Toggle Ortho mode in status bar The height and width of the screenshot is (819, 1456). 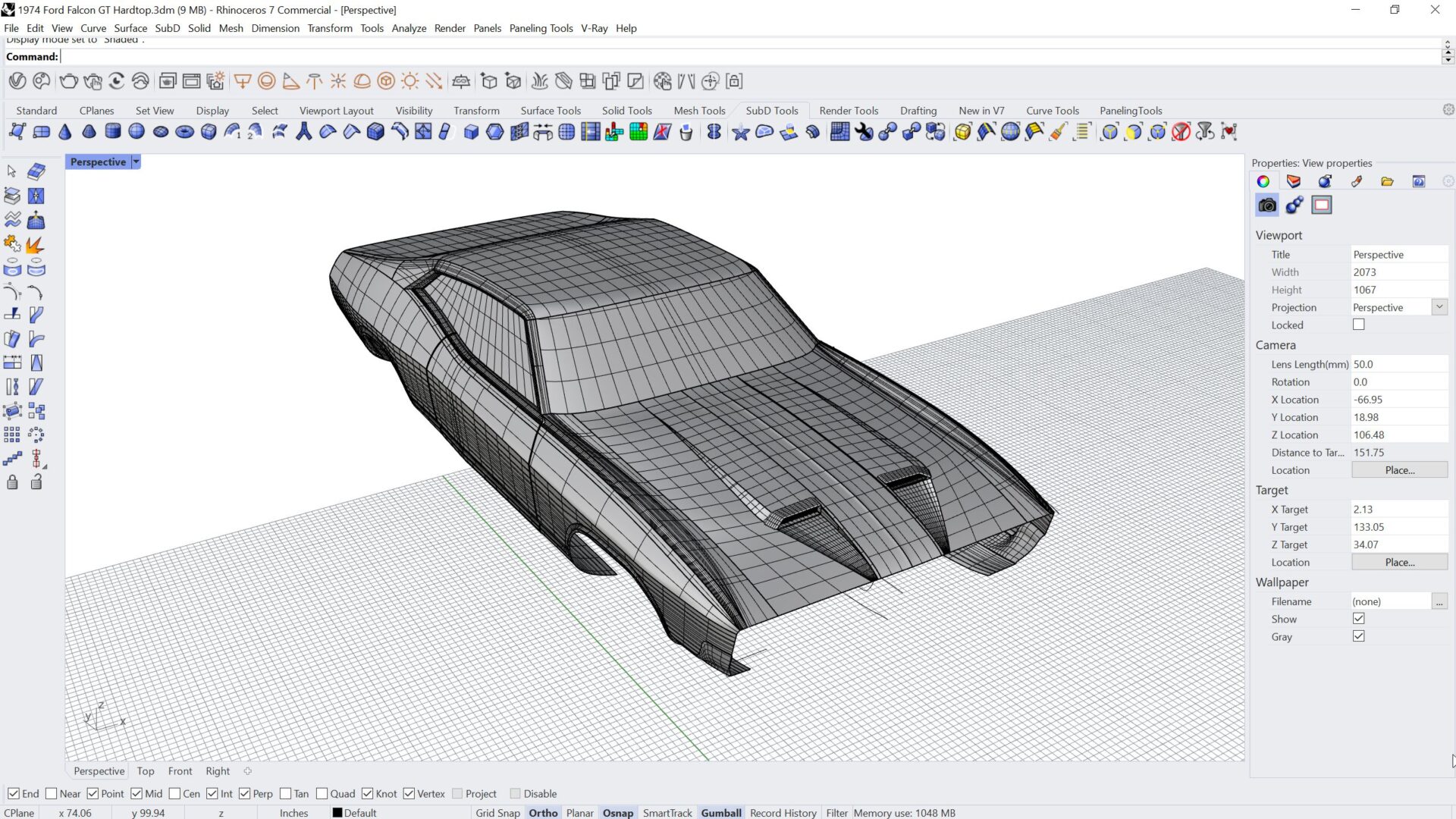coord(543,812)
